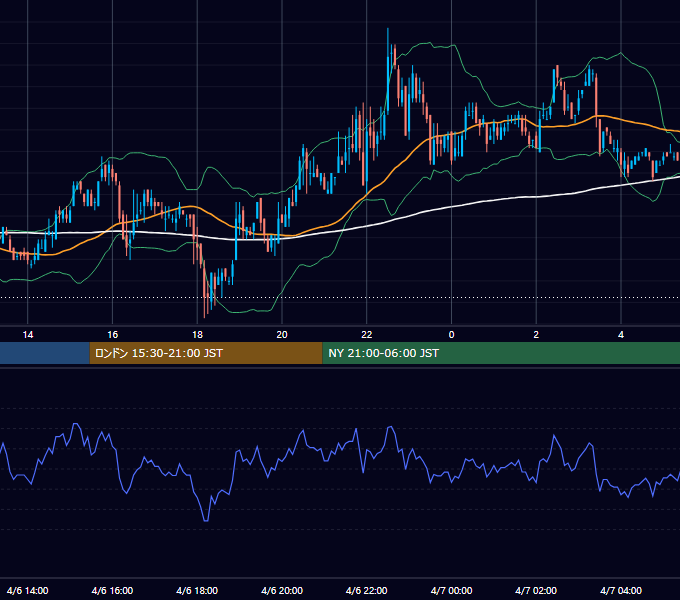Click the 4/7 04:00 oscillator axis label
Image resolution: width=680 pixels, height=600 pixels.
621,590
